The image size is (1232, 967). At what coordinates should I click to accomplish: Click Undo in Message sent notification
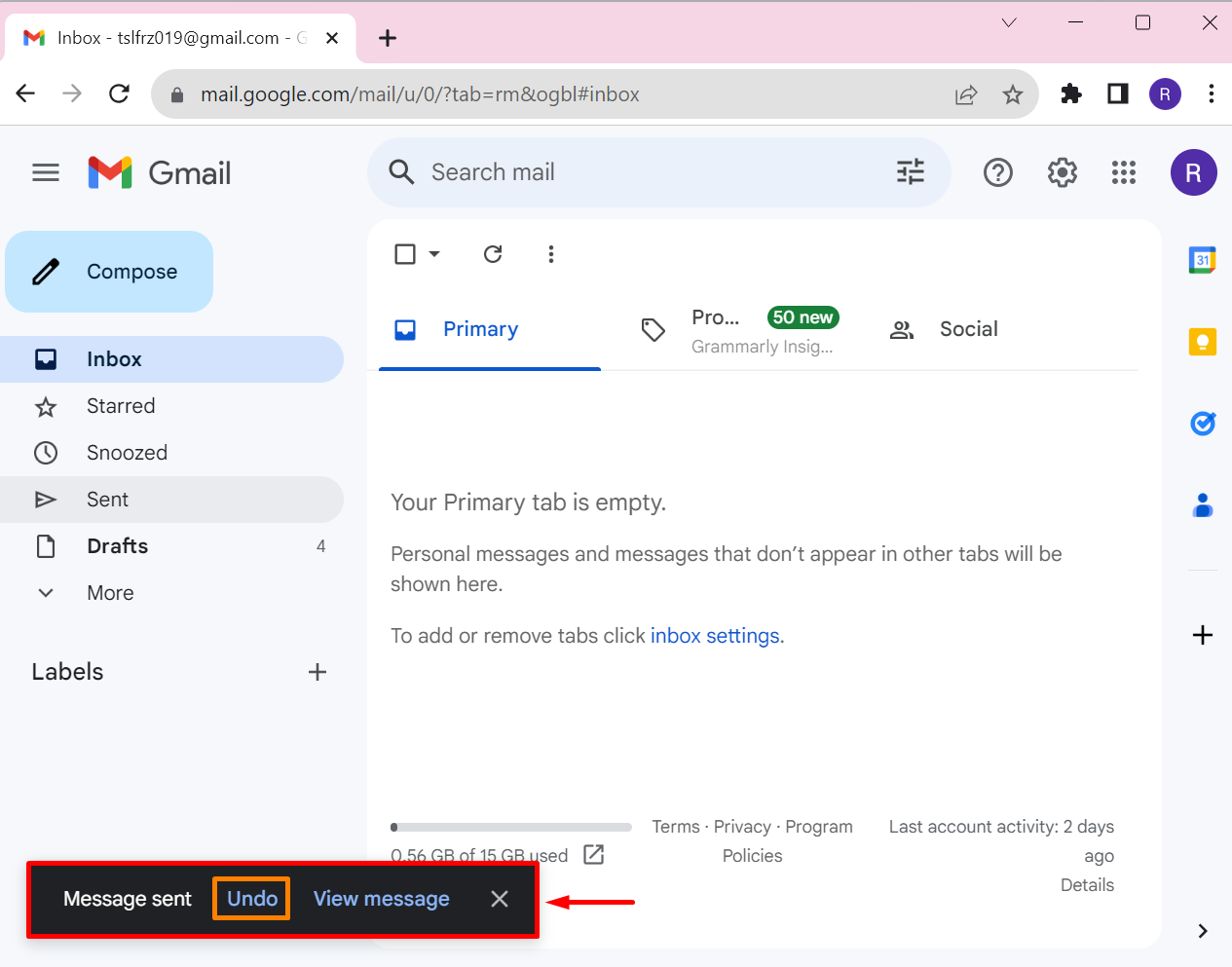[x=252, y=899]
